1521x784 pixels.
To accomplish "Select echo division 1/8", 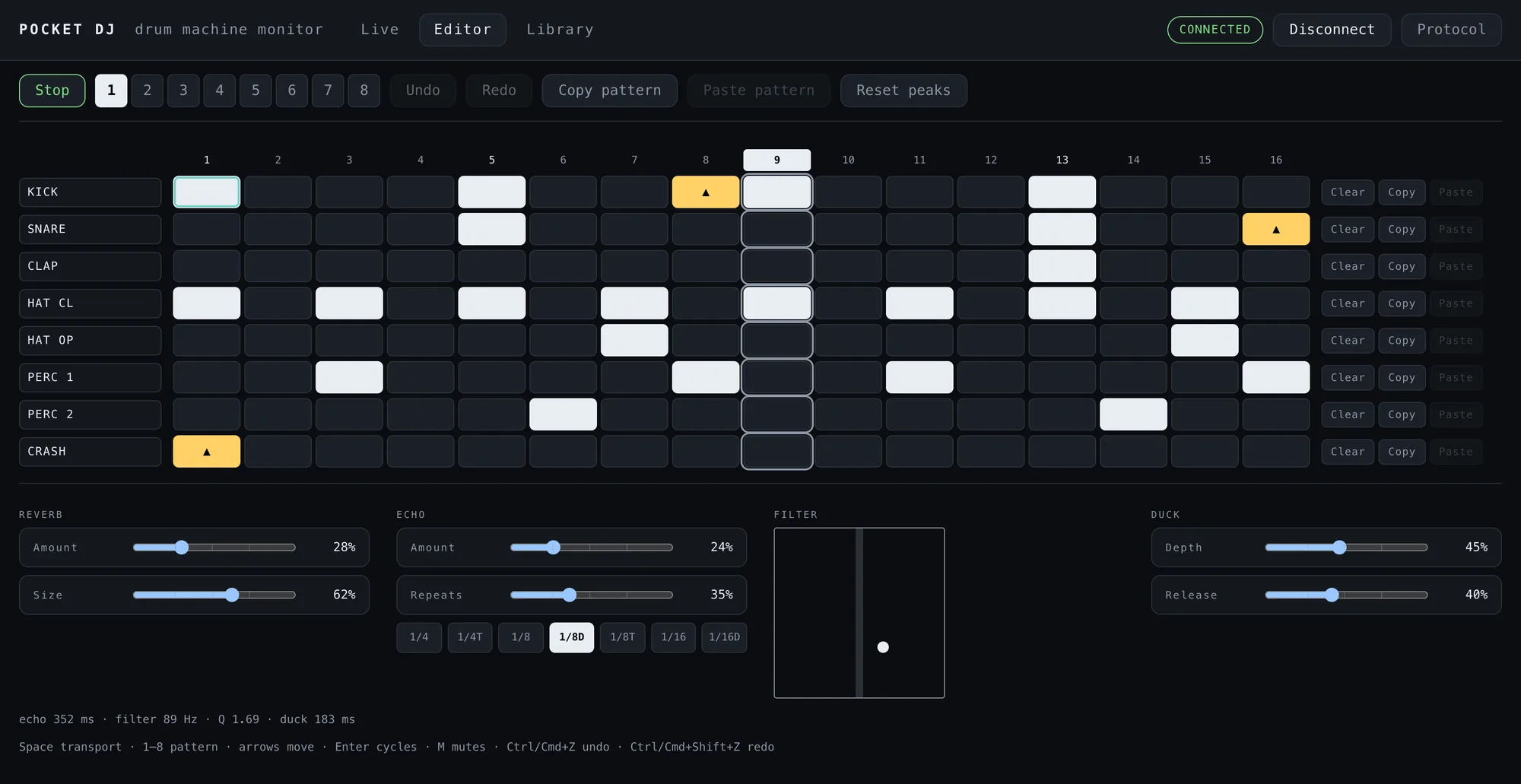I will (521, 637).
